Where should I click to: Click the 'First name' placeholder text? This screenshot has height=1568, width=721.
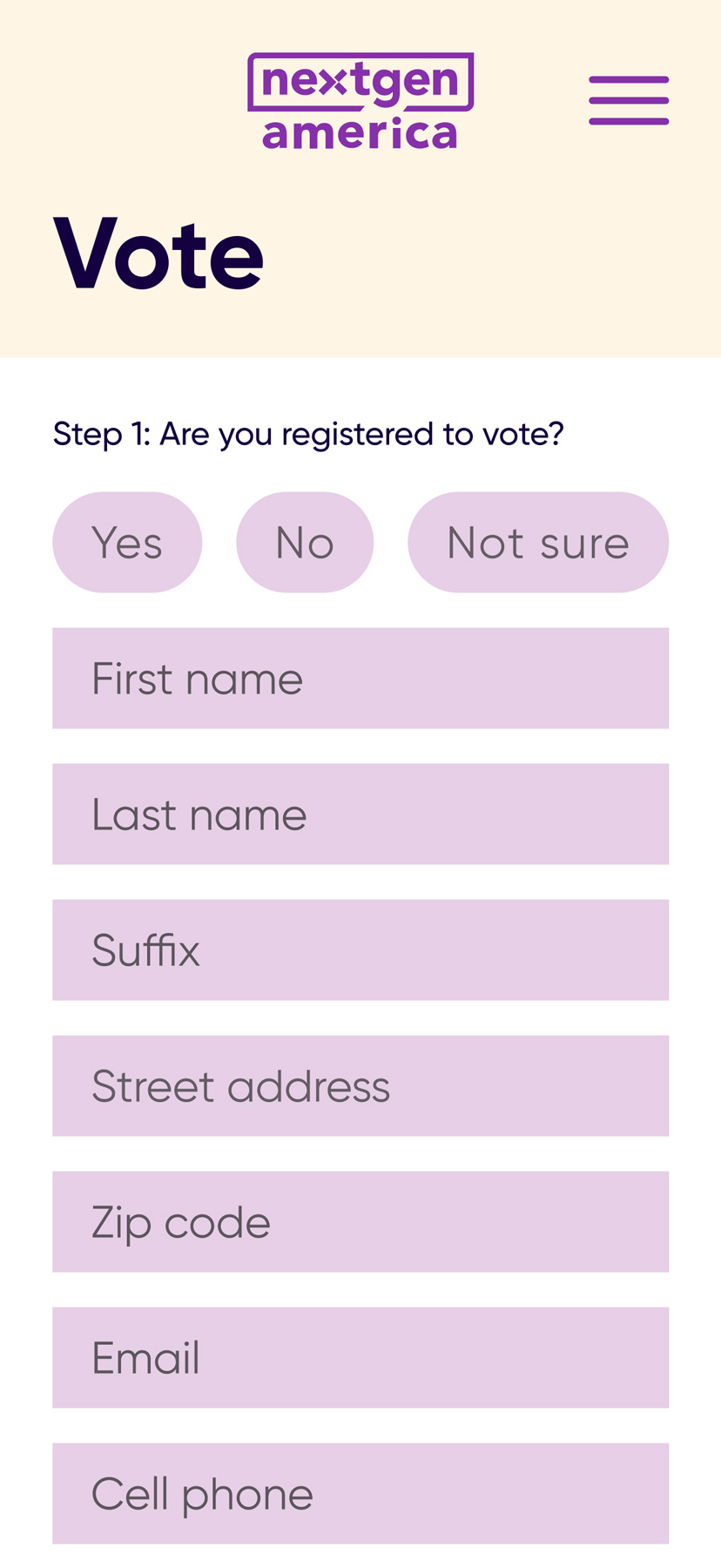pyautogui.click(x=198, y=679)
